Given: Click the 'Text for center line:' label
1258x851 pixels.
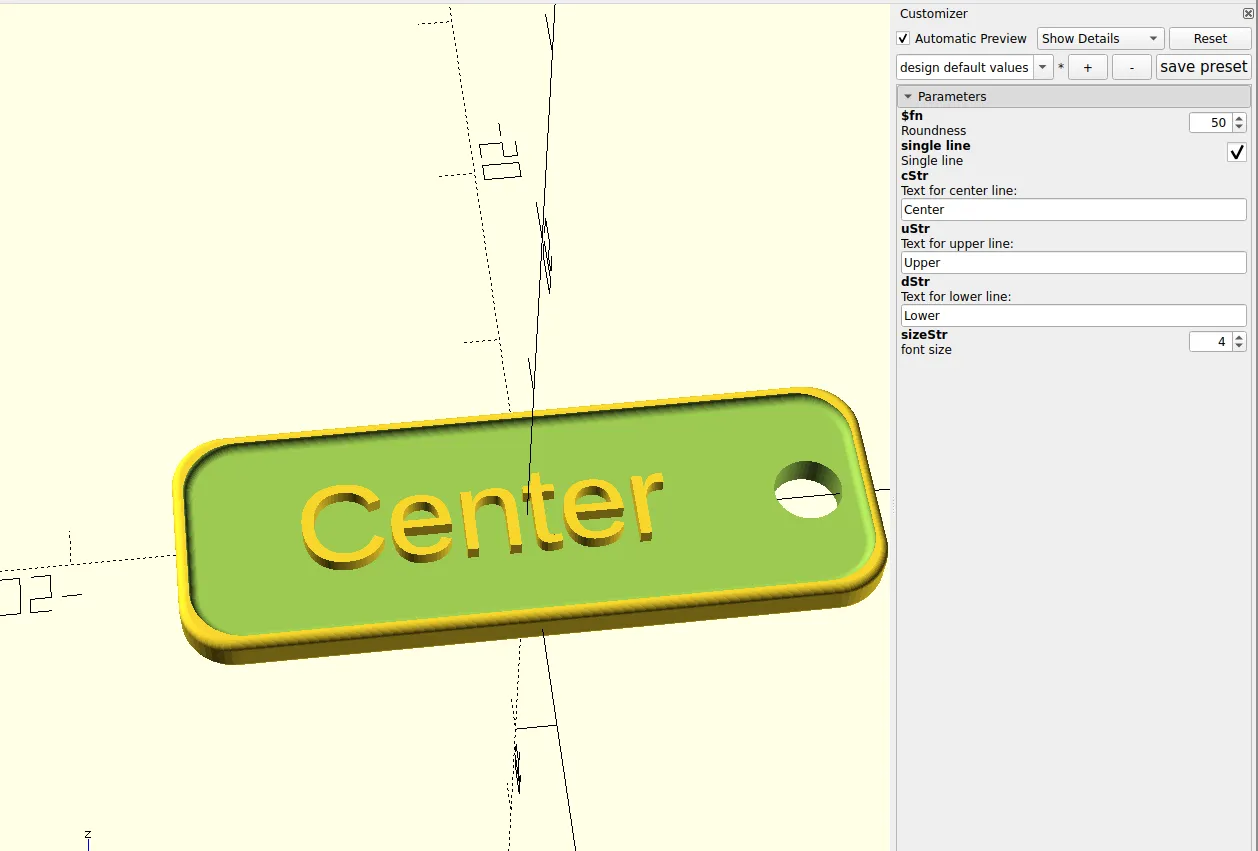Looking at the screenshot, I should pos(959,191).
